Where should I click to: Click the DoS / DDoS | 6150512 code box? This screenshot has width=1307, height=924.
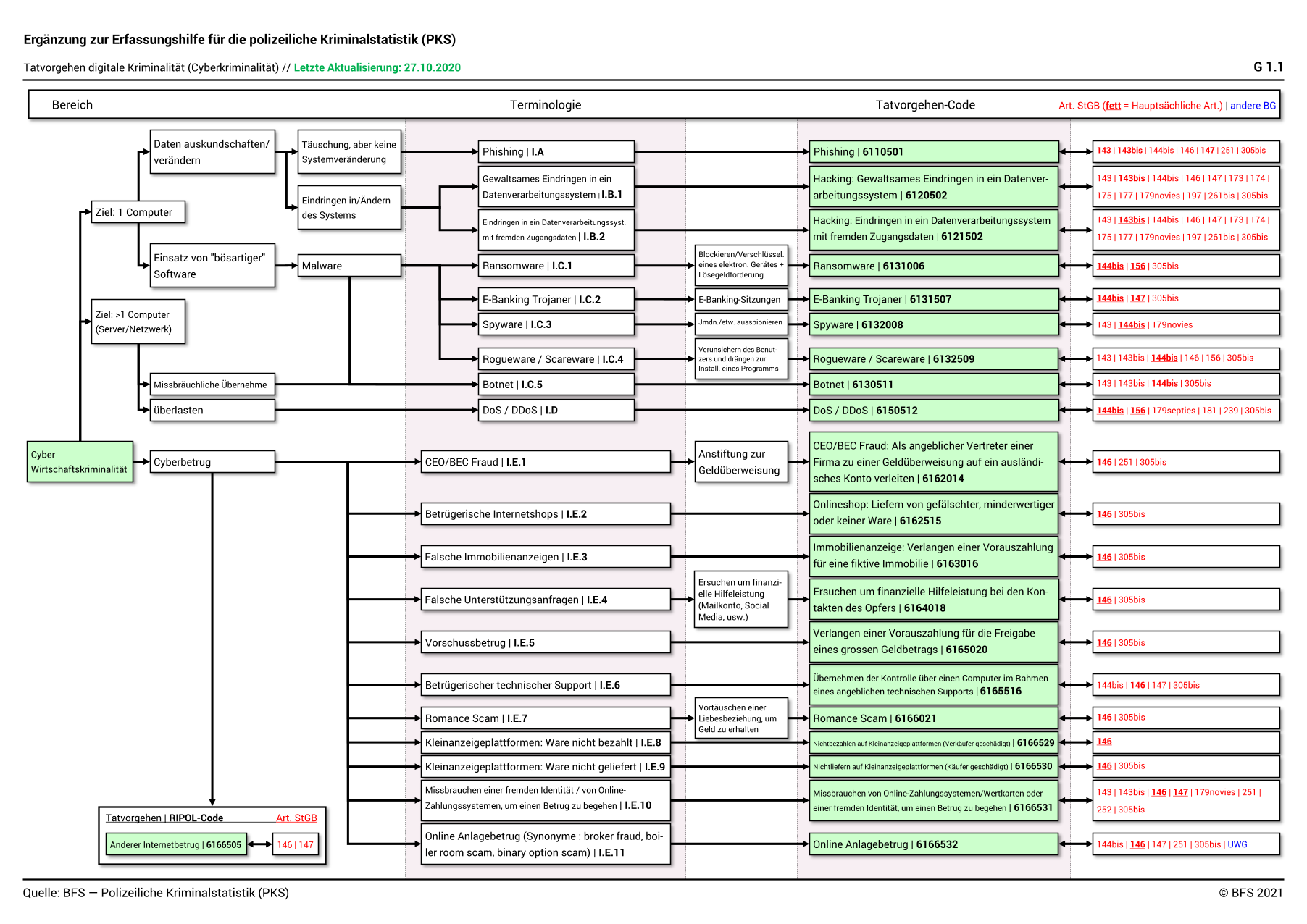pyautogui.click(x=932, y=411)
